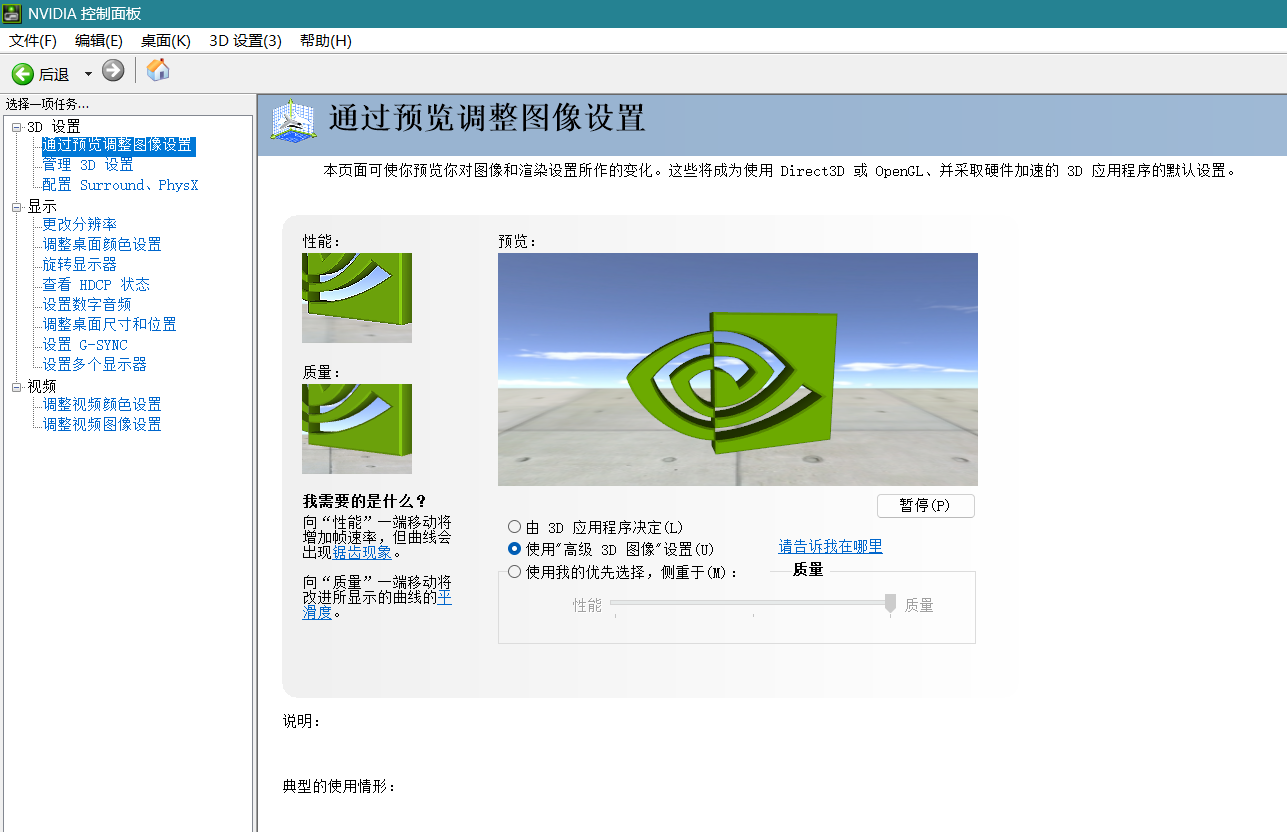Open the 帮助(H) menu
This screenshot has height=832, width=1287.
326,41
